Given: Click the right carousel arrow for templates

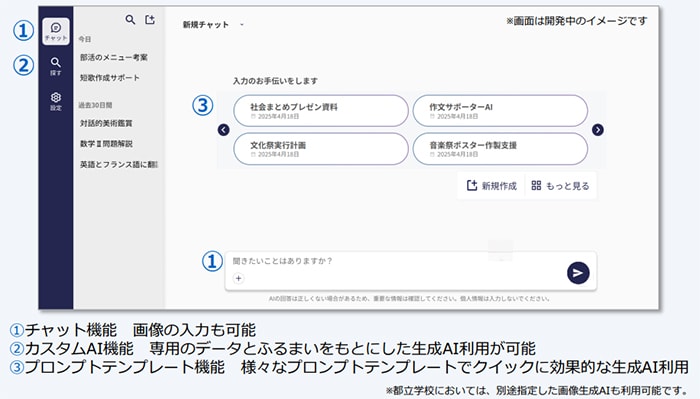Looking at the screenshot, I should point(598,130).
